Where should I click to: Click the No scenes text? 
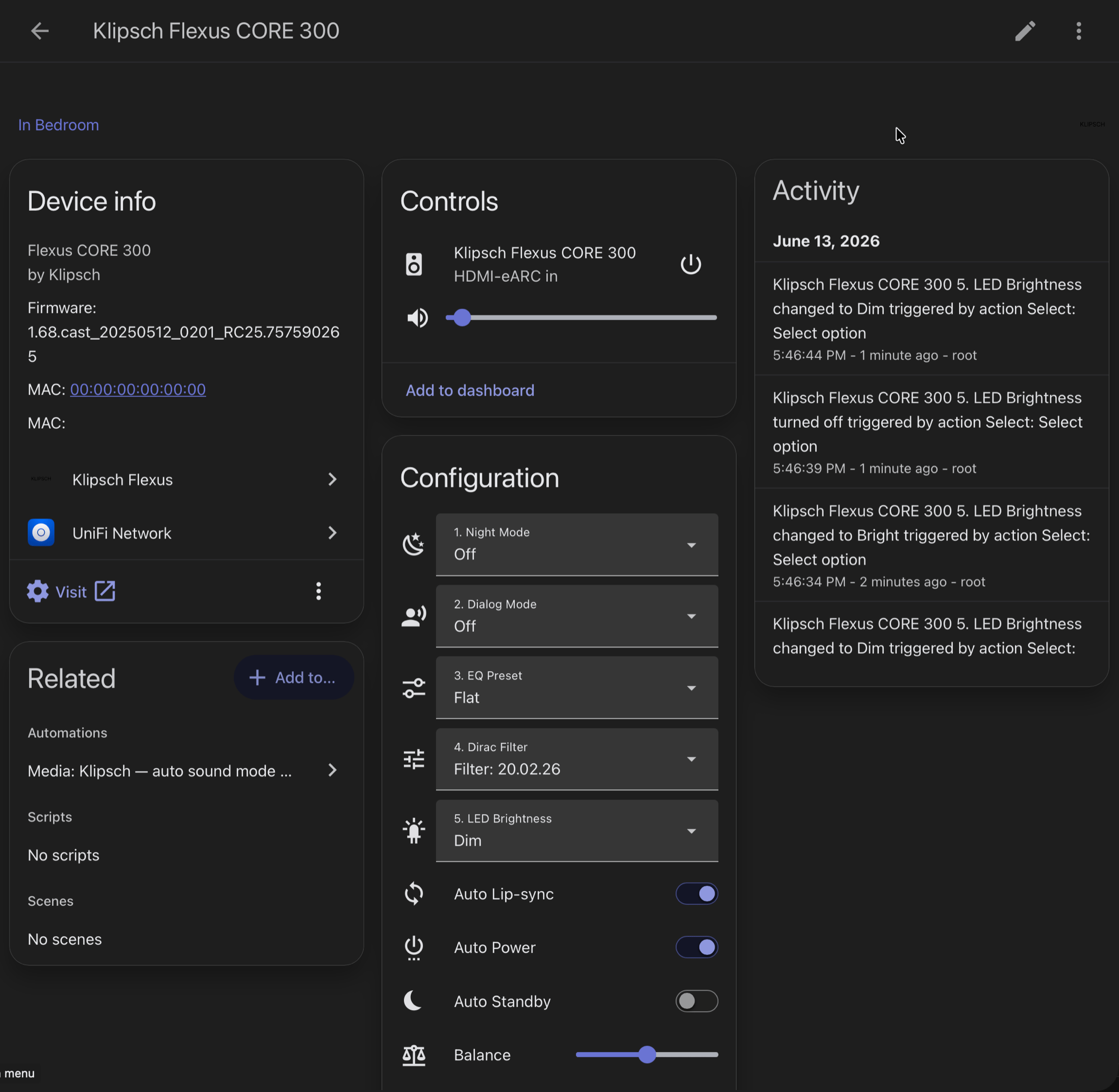click(x=65, y=940)
